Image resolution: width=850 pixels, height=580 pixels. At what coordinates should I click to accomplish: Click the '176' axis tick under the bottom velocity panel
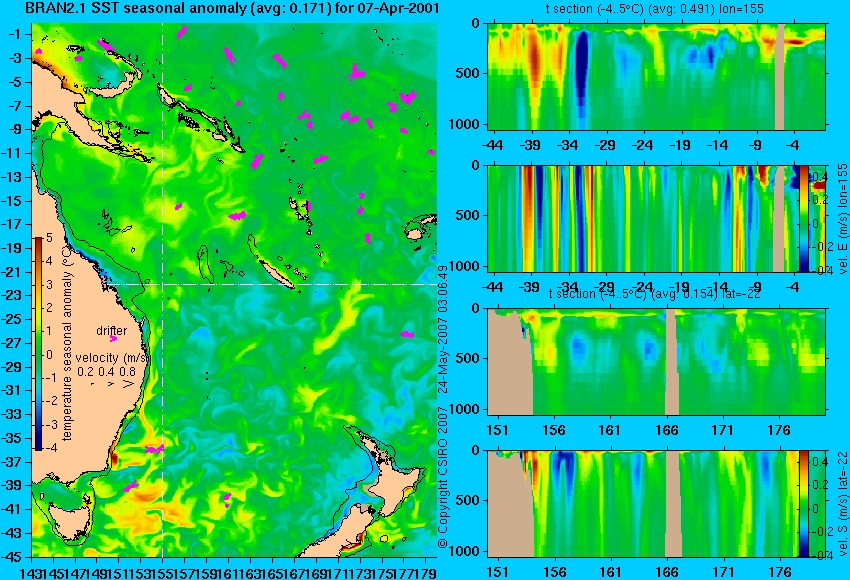pos(780,572)
